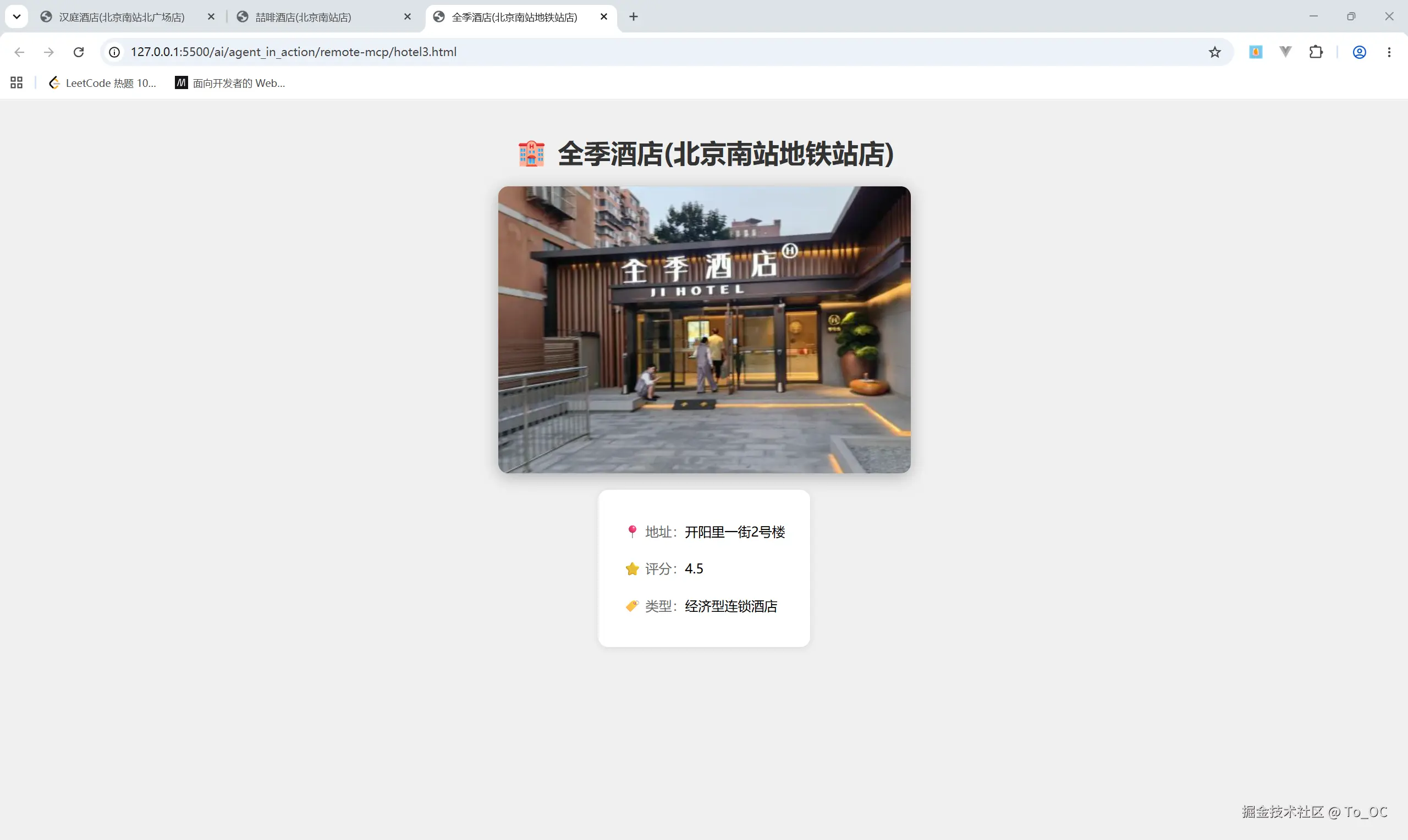Select the 全季酒店(北京南站地铁站店) tab
Viewport: 1408px width, 840px height.
[521, 17]
